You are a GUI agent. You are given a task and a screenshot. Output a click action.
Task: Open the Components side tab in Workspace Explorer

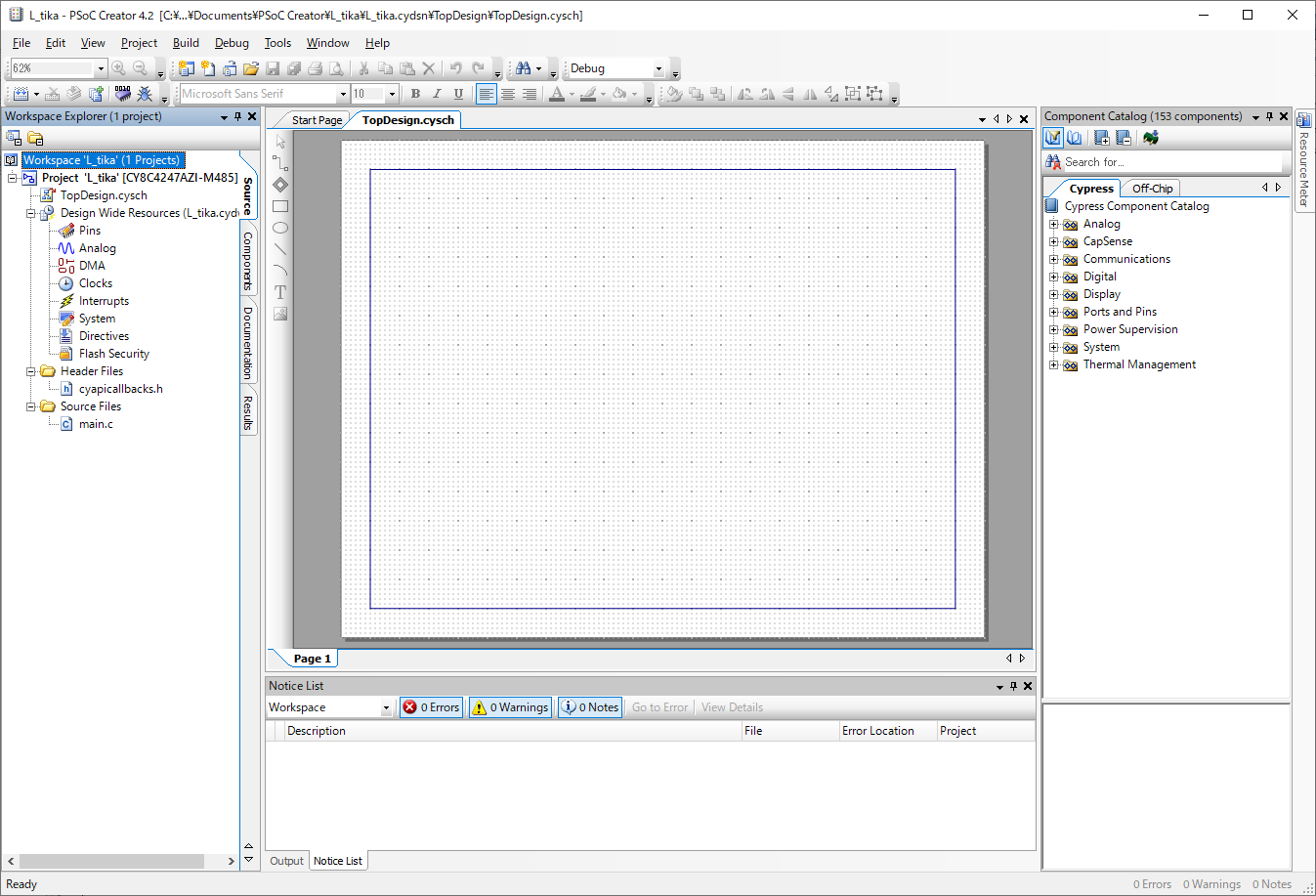tap(248, 261)
